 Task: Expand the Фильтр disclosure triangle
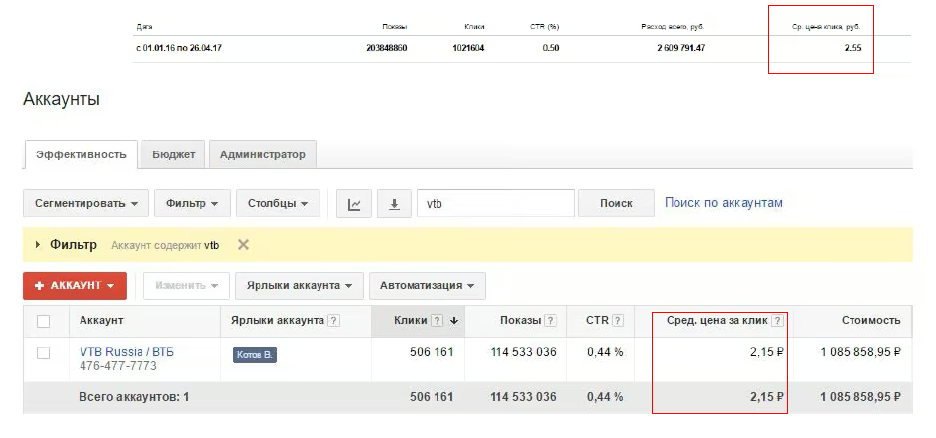(38, 245)
